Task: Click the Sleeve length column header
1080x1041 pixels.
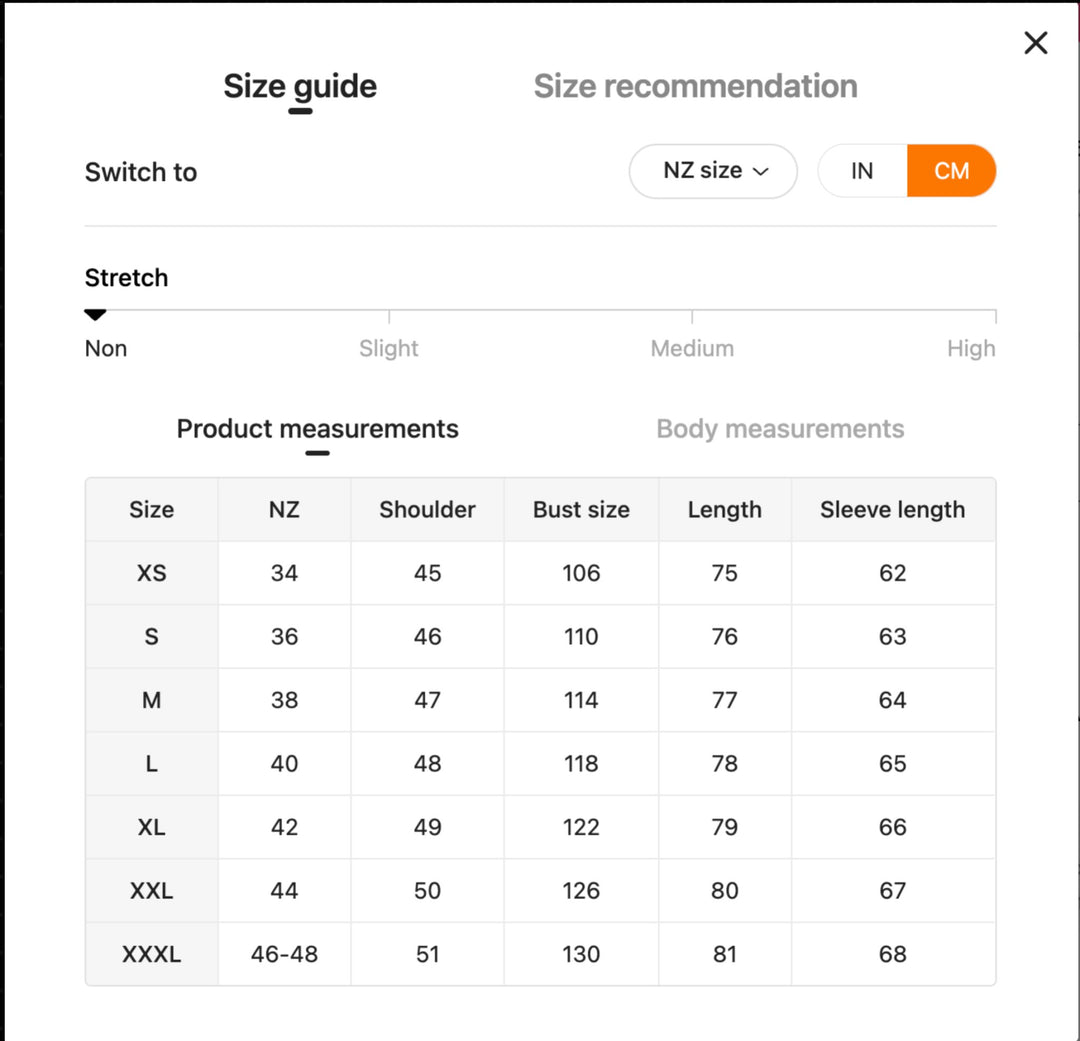Action: (x=893, y=509)
